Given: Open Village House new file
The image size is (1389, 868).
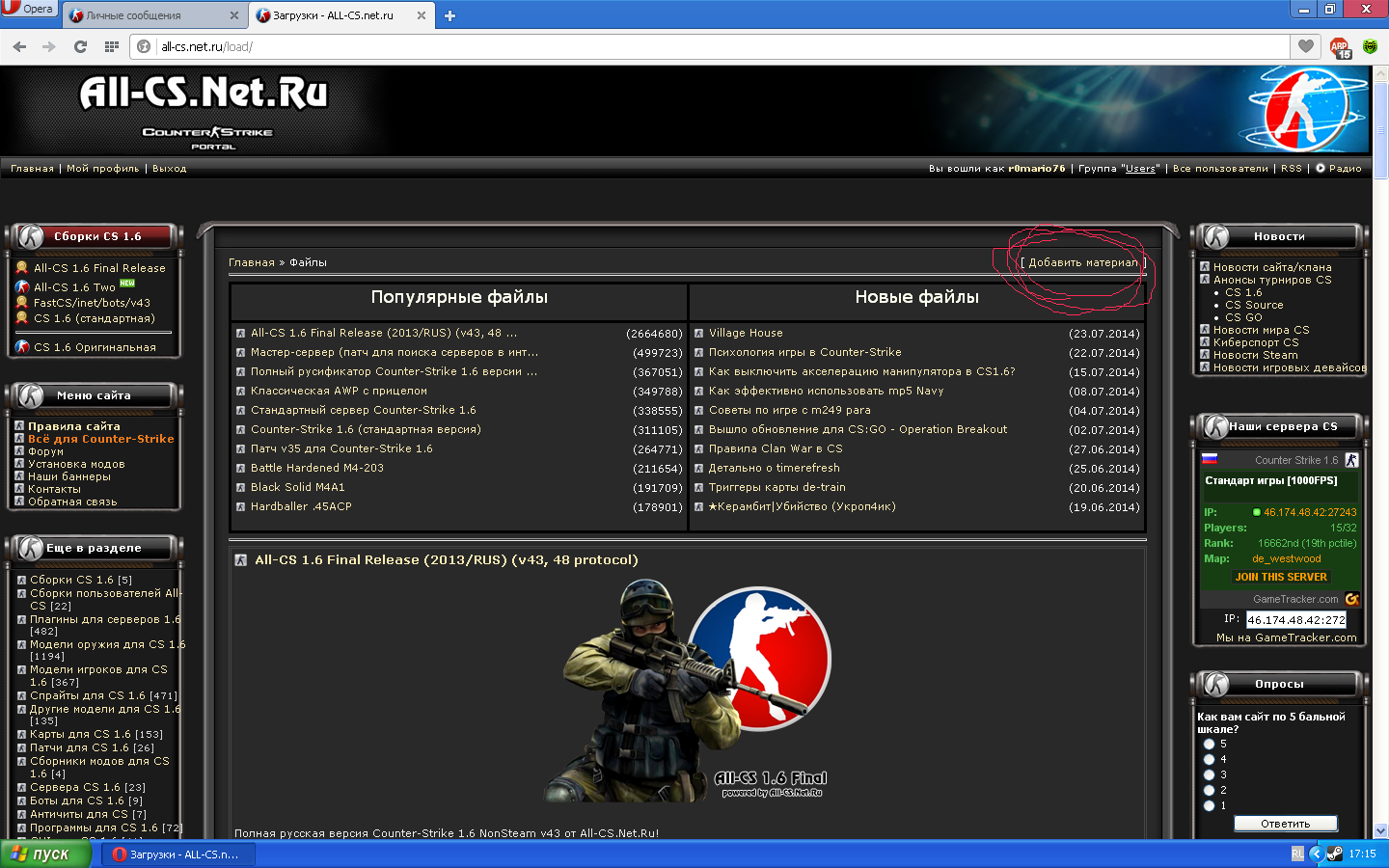Looking at the screenshot, I should pos(746,333).
